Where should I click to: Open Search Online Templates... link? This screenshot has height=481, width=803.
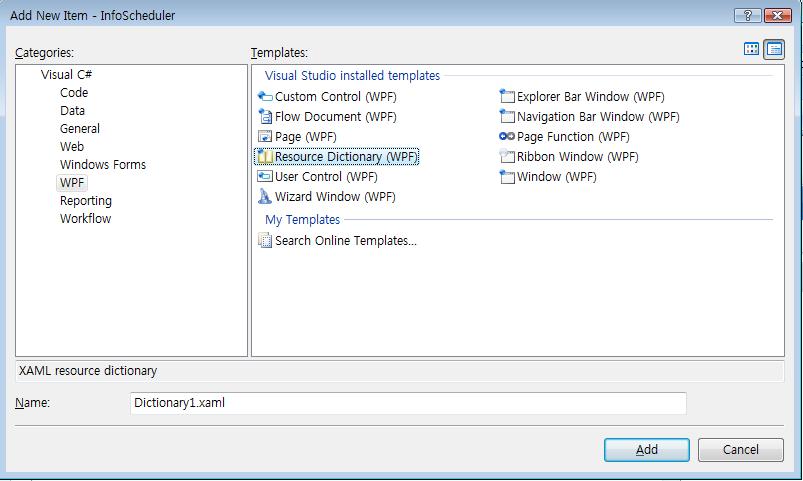pos(346,241)
